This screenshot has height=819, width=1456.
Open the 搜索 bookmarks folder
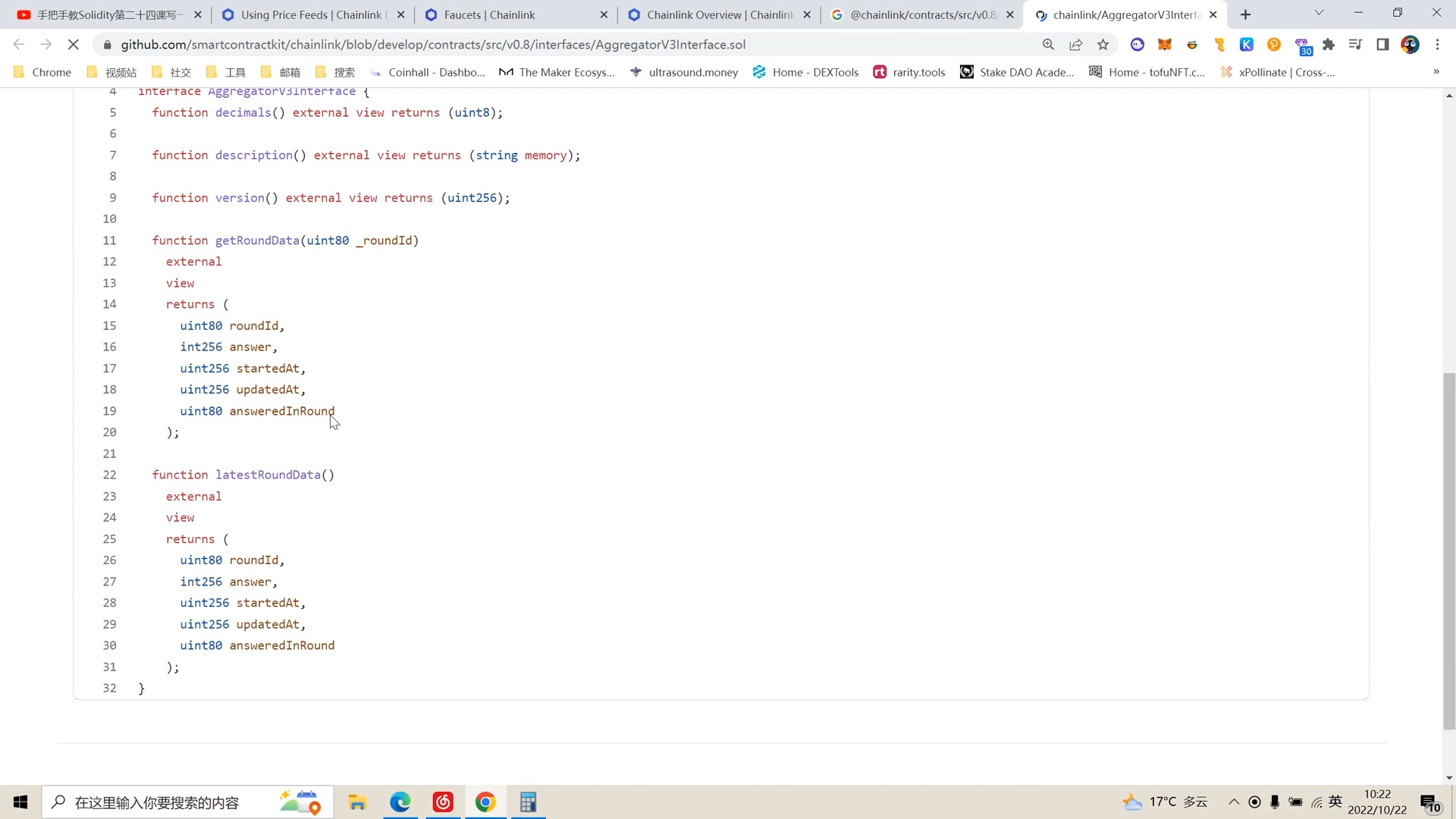click(x=335, y=72)
